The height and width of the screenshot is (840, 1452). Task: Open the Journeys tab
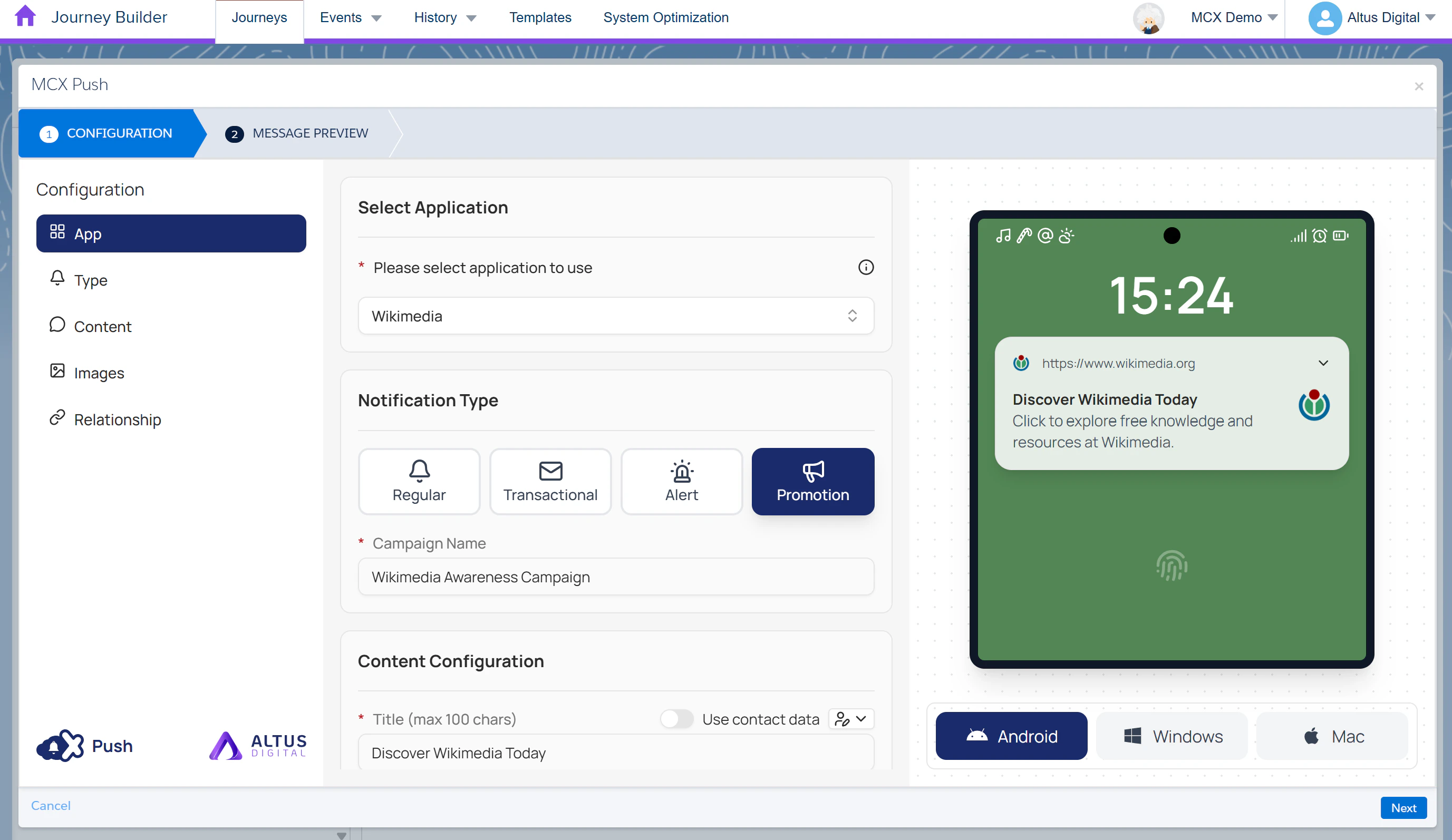pyautogui.click(x=259, y=18)
